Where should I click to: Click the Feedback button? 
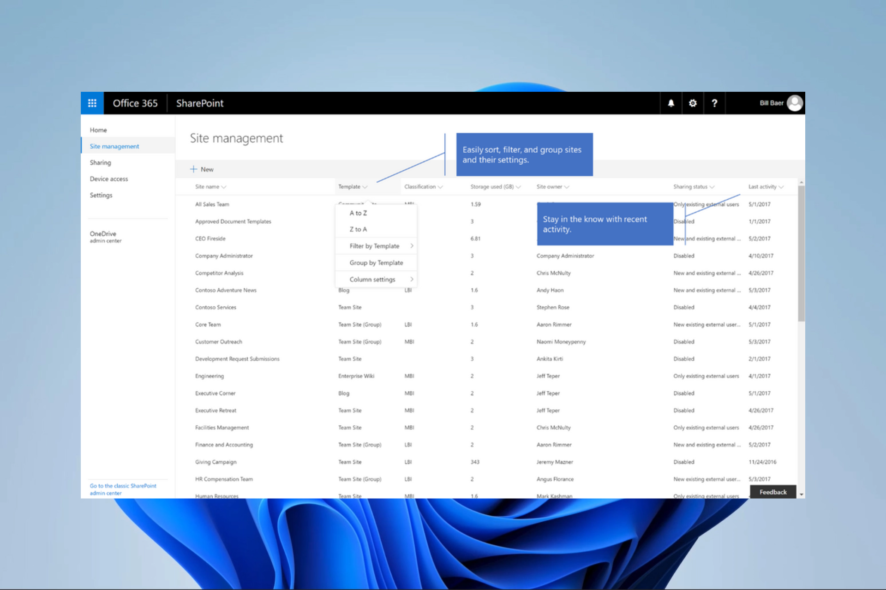[x=773, y=492]
